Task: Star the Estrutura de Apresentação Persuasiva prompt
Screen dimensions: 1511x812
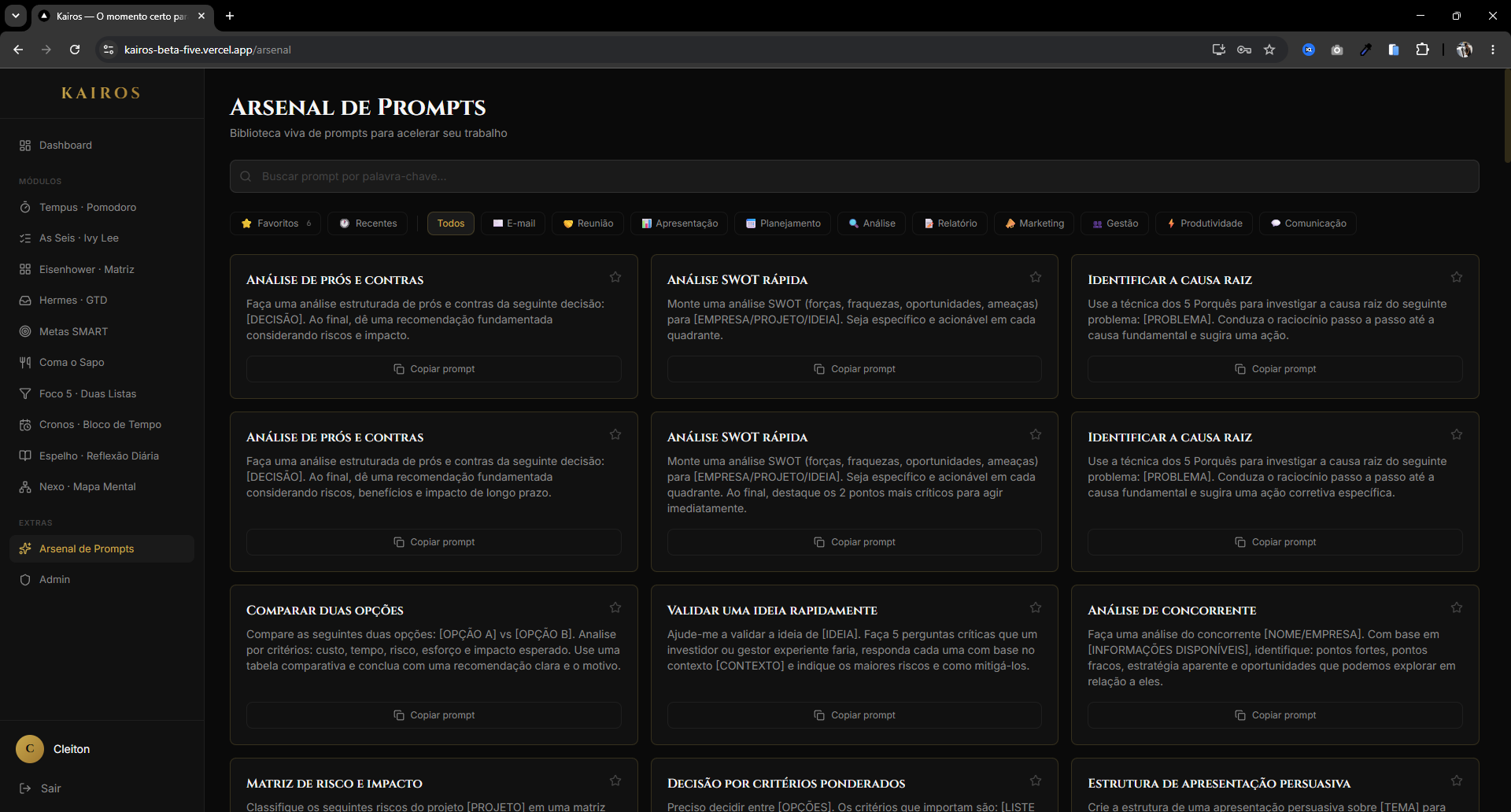Action: pyautogui.click(x=1457, y=781)
